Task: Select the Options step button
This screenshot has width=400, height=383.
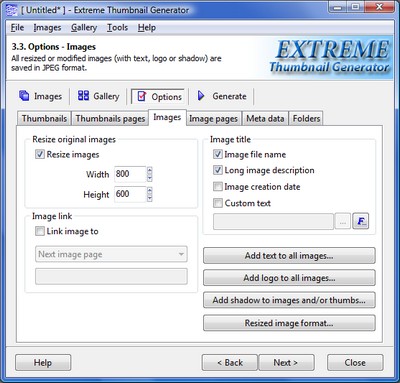Action: click(x=158, y=97)
